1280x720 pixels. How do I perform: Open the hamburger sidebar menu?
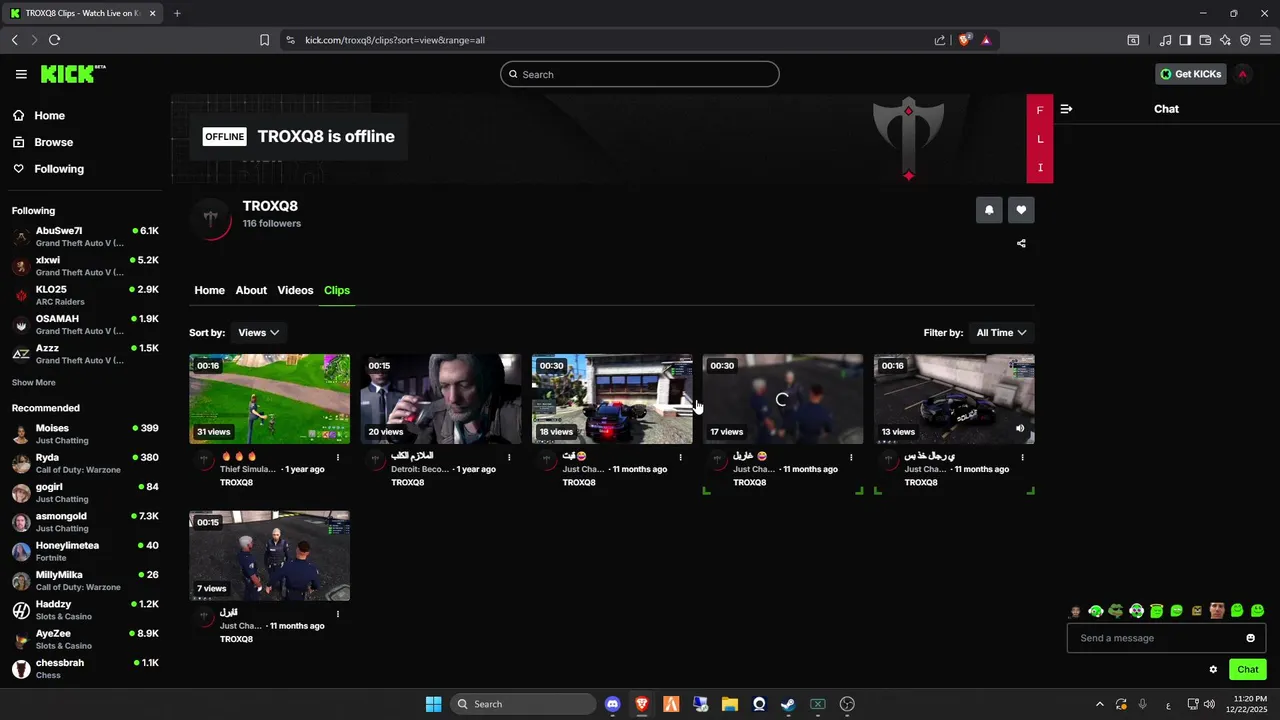(x=21, y=74)
